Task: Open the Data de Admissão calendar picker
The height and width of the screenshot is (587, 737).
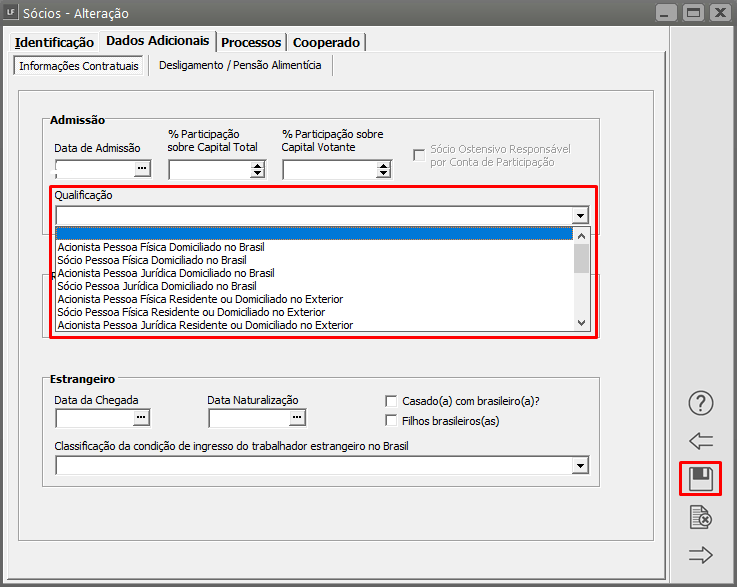Action: [142, 169]
